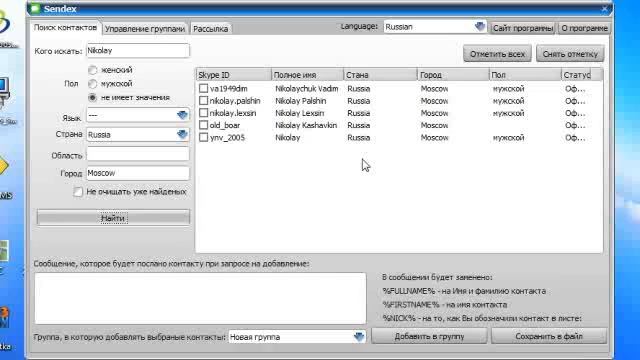Screen dimensions: 640x360
Task: Click the Сайт программы button
Action: tap(523, 28)
